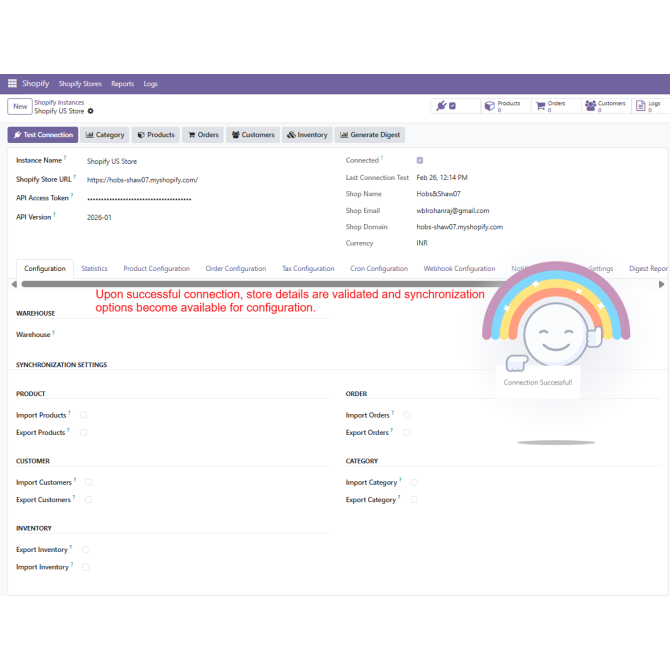Click the scroll-right arrow of tab bar

(661, 284)
